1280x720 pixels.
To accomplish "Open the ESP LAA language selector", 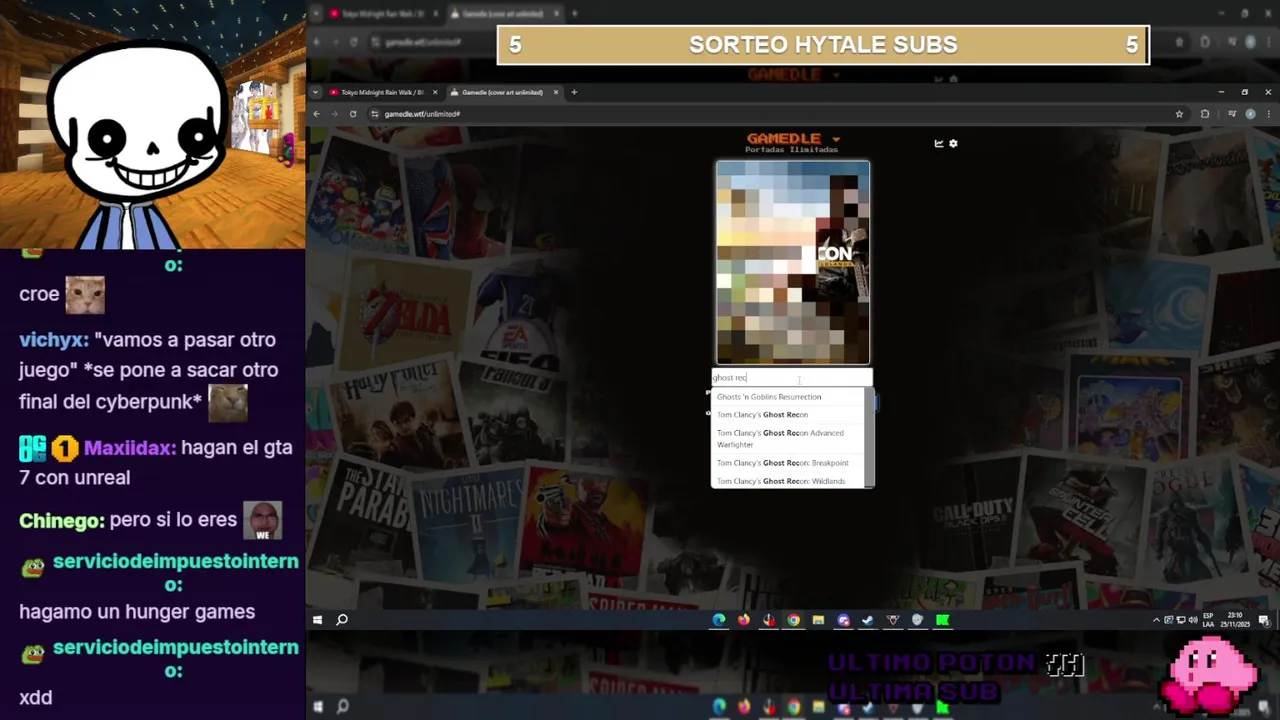I will [x=1208, y=620].
